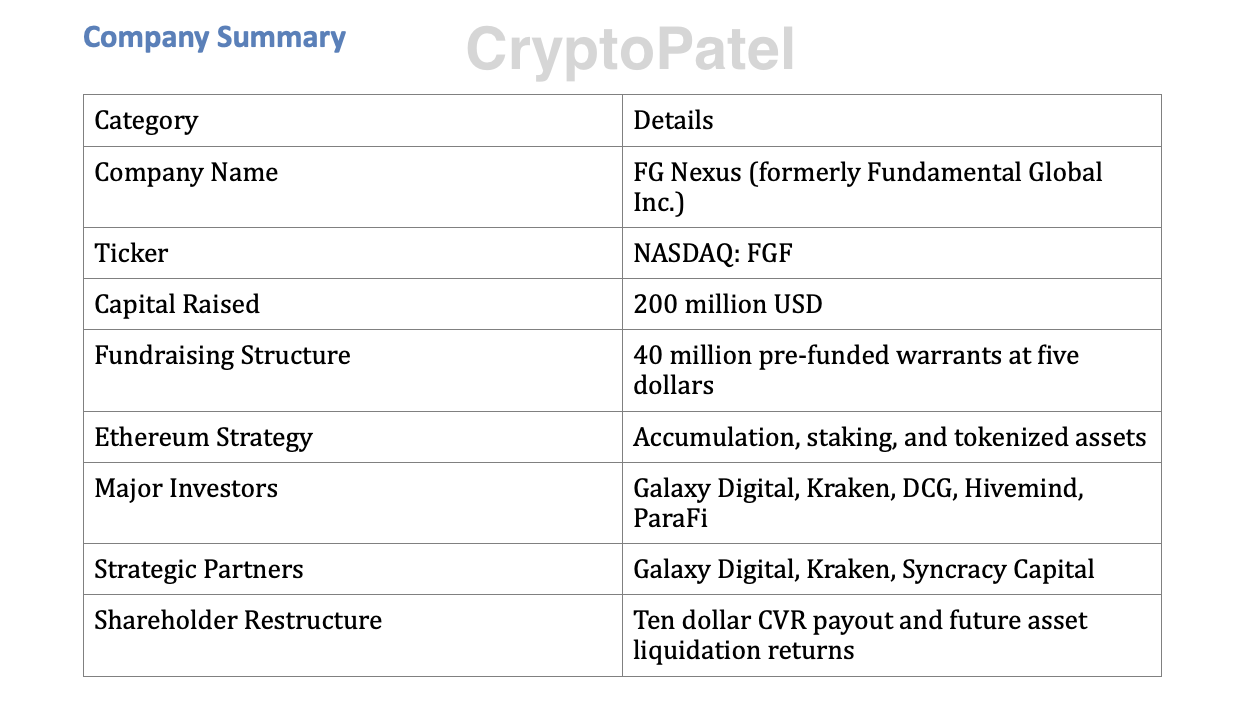Screen dimensions: 1240x722
Task: Click the Capital Raised label cell
Action: click(177, 304)
